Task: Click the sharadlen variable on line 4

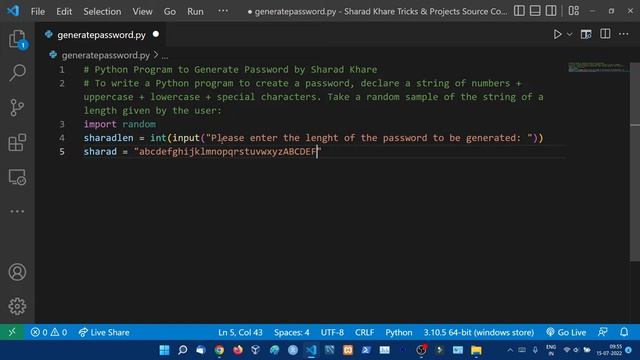Action: (108, 138)
